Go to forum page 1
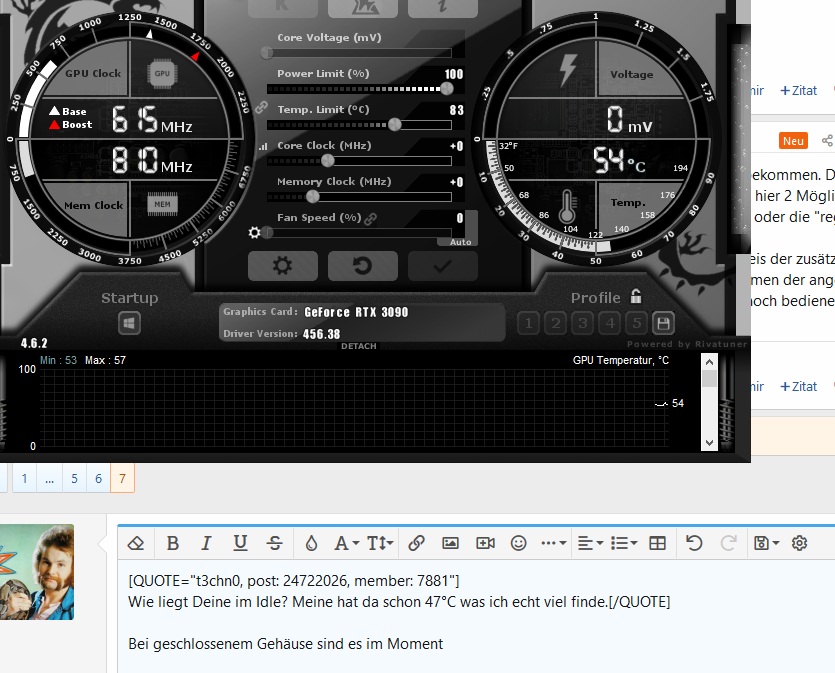835x673 pixels. pyautogui.click(x=24, y=478)
